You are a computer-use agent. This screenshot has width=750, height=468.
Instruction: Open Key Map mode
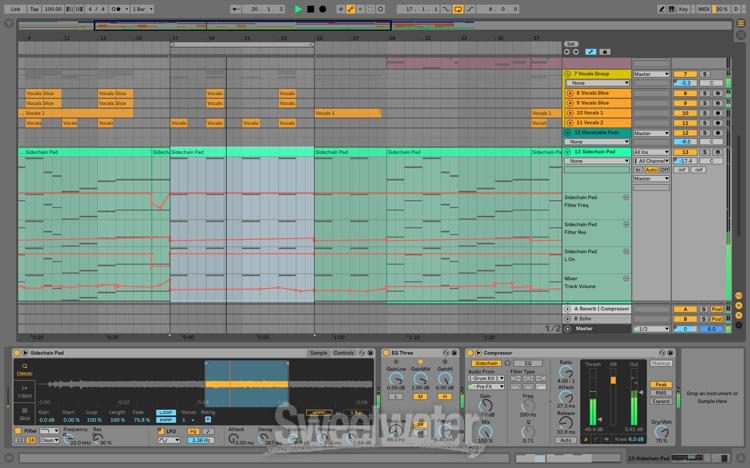(683, 9)
